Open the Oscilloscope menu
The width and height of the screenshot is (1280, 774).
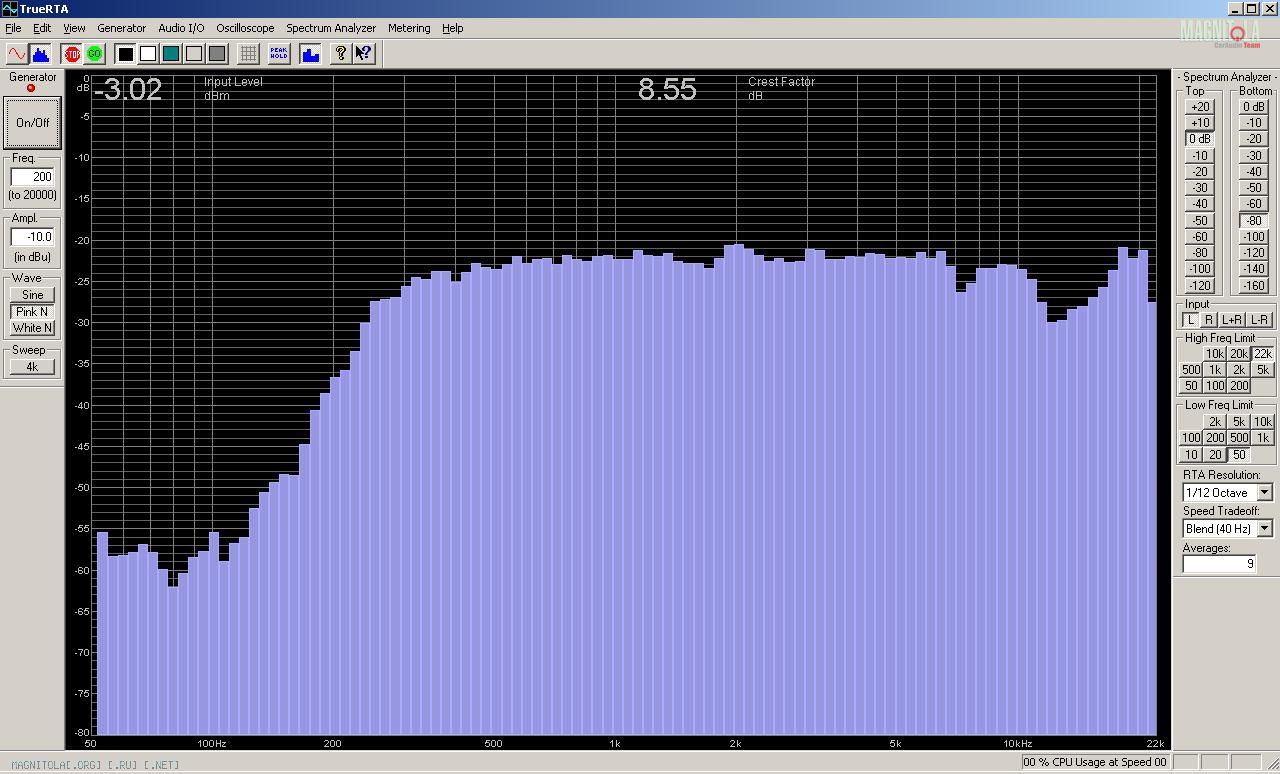[x=245, y=28]
